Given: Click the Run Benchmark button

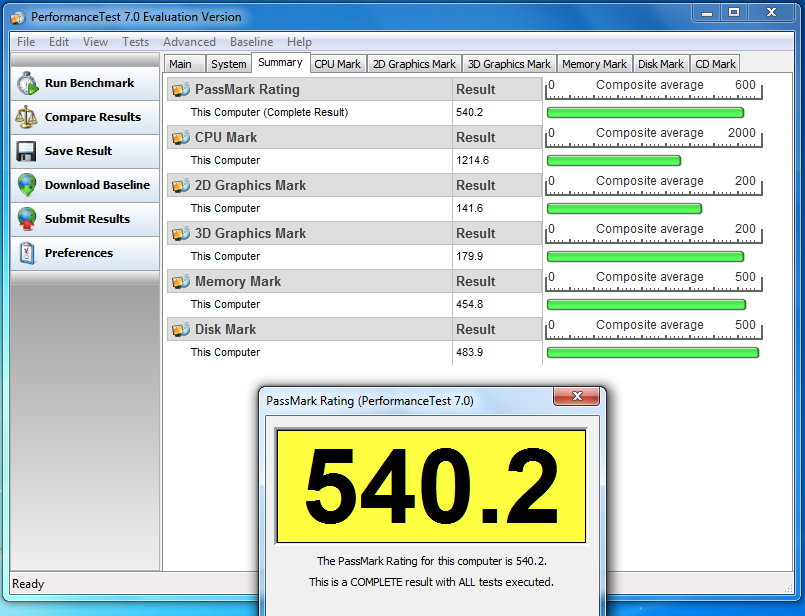Looking at the screenshot, I should (x=85, y=83).
